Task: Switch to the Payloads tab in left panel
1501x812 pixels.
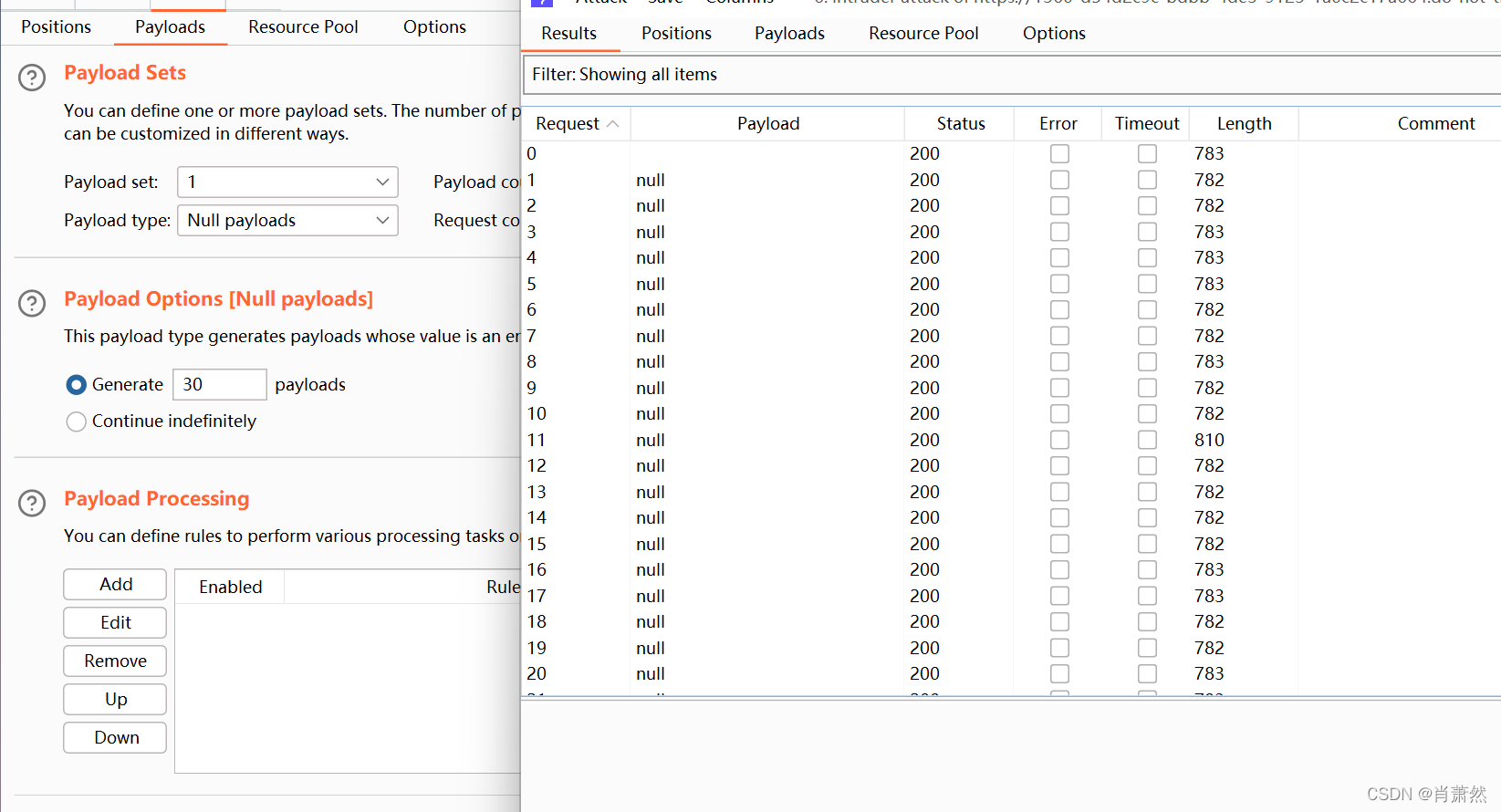Action: (171, 27)
